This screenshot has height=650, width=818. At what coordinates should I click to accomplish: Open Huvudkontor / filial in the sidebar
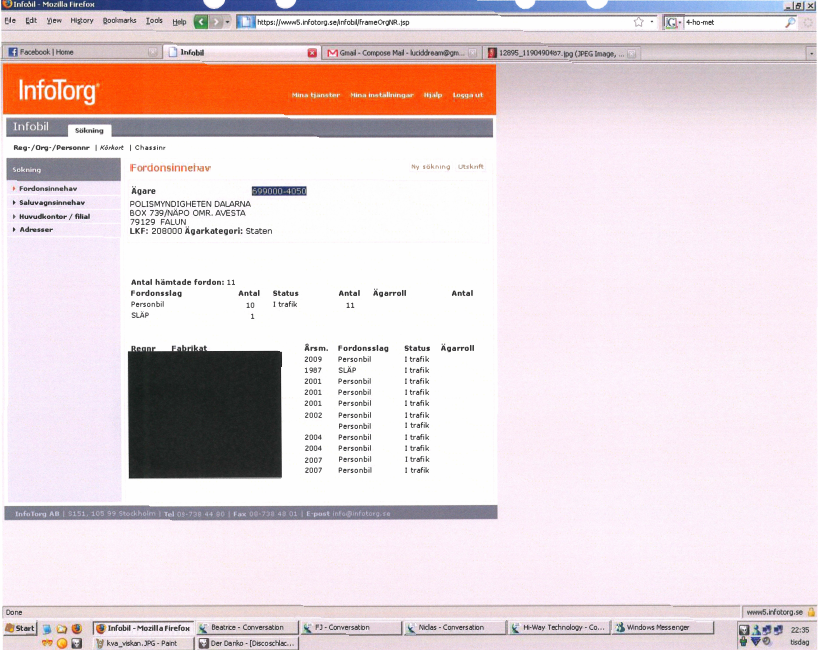click(54, 216)
